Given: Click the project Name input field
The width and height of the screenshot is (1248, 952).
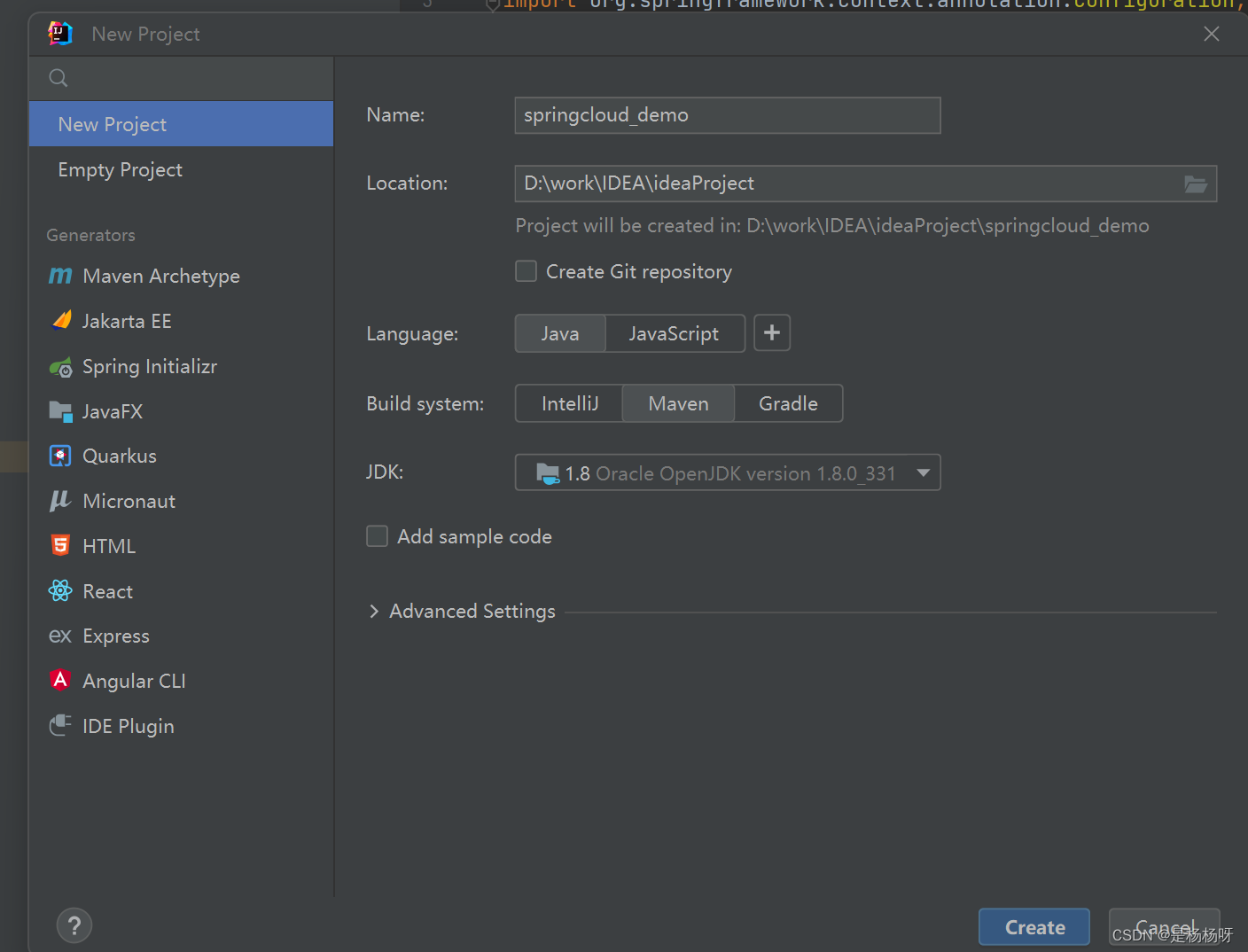Looking at the screenshot, I should 728,115.
